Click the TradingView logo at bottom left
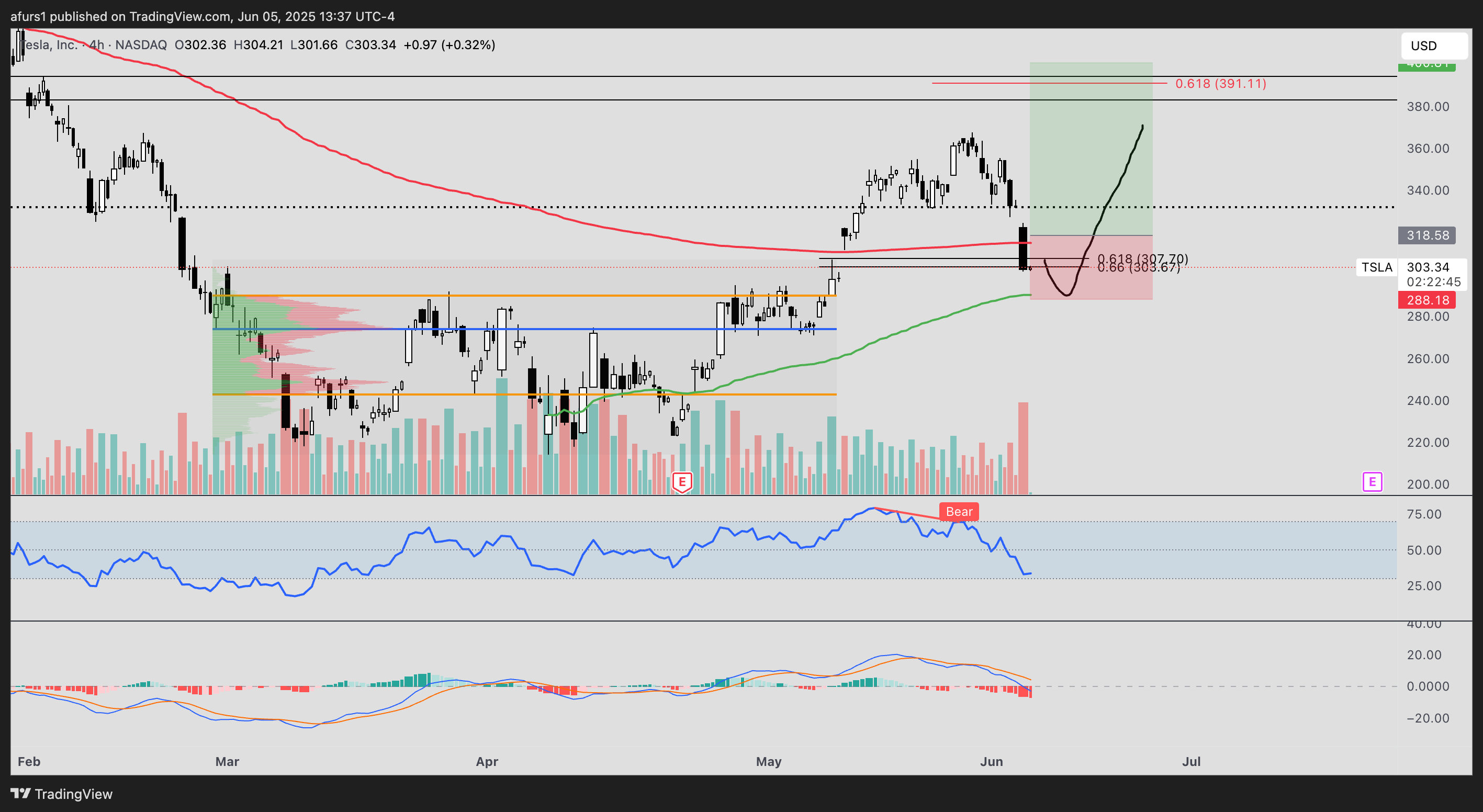This screenshot has height=812, width=1483. point(62,794)
